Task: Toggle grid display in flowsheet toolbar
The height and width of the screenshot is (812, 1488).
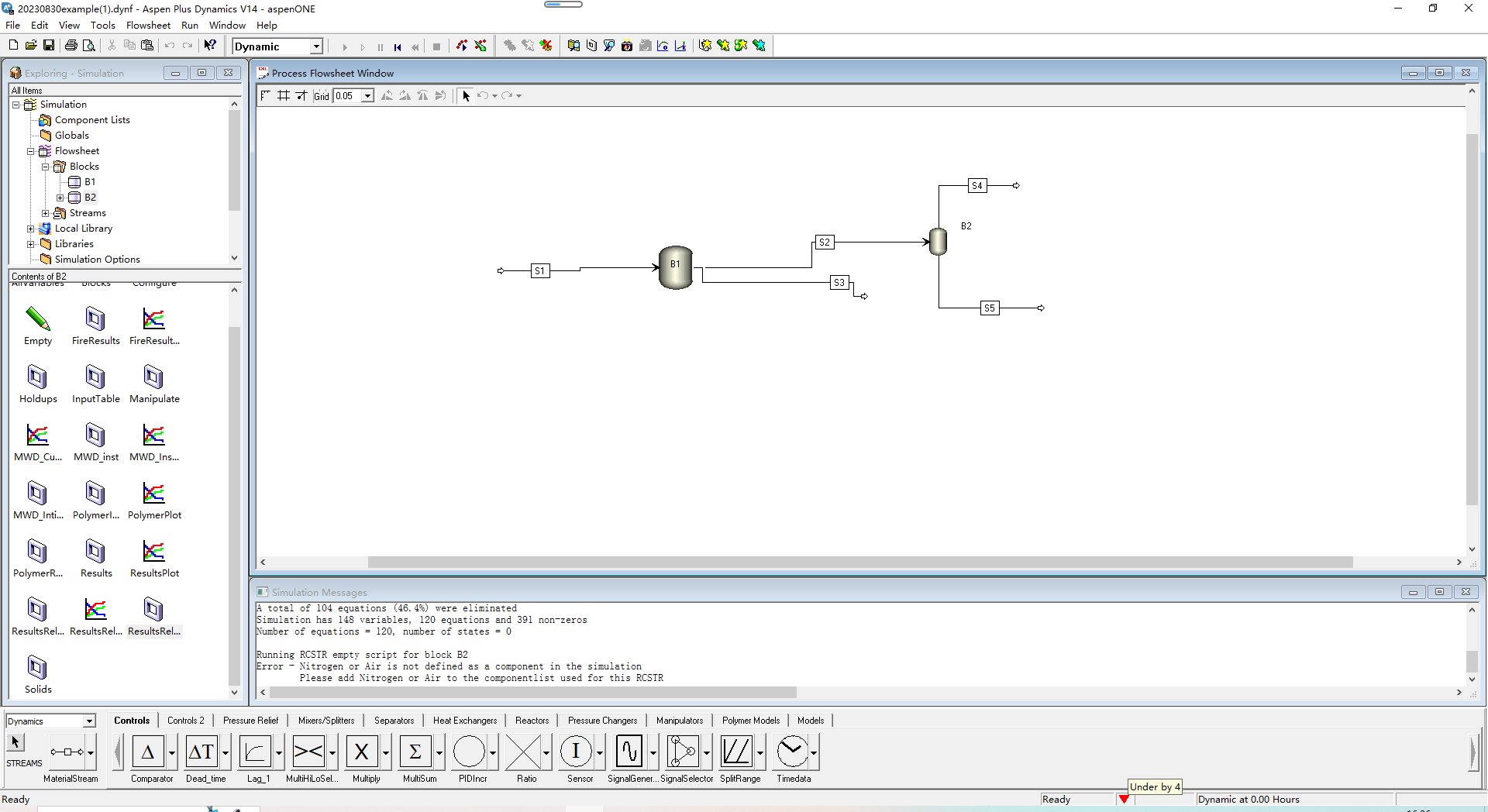Action: pyautogui.click(x=284, y=95)
